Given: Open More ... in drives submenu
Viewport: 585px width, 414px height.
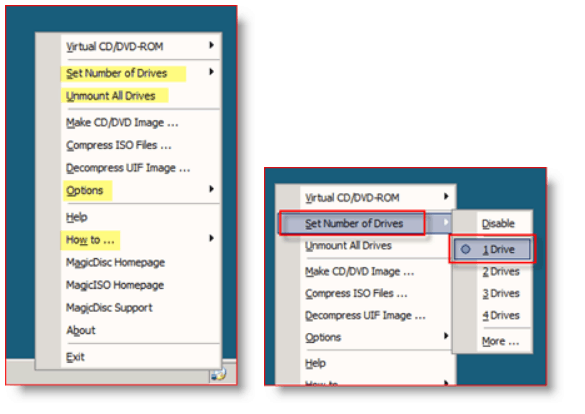Looking at the screenshot, I should coord(500,341).
